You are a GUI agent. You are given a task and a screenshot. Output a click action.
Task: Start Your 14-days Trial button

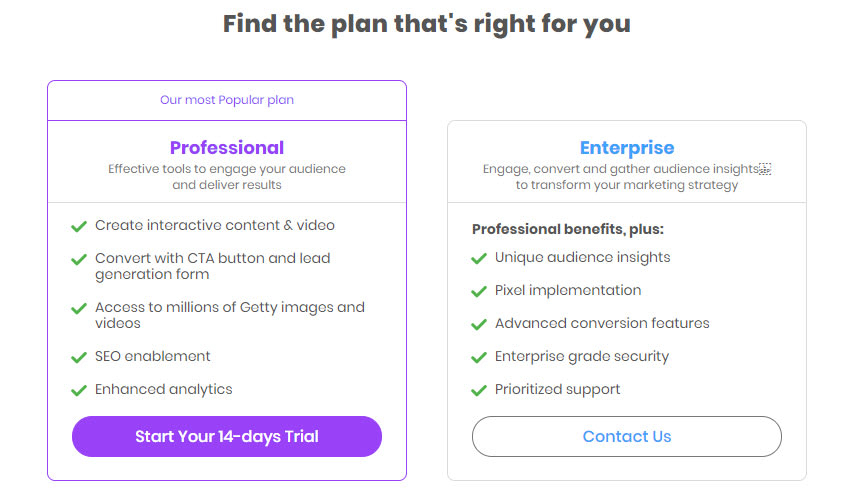coord(227,437)
